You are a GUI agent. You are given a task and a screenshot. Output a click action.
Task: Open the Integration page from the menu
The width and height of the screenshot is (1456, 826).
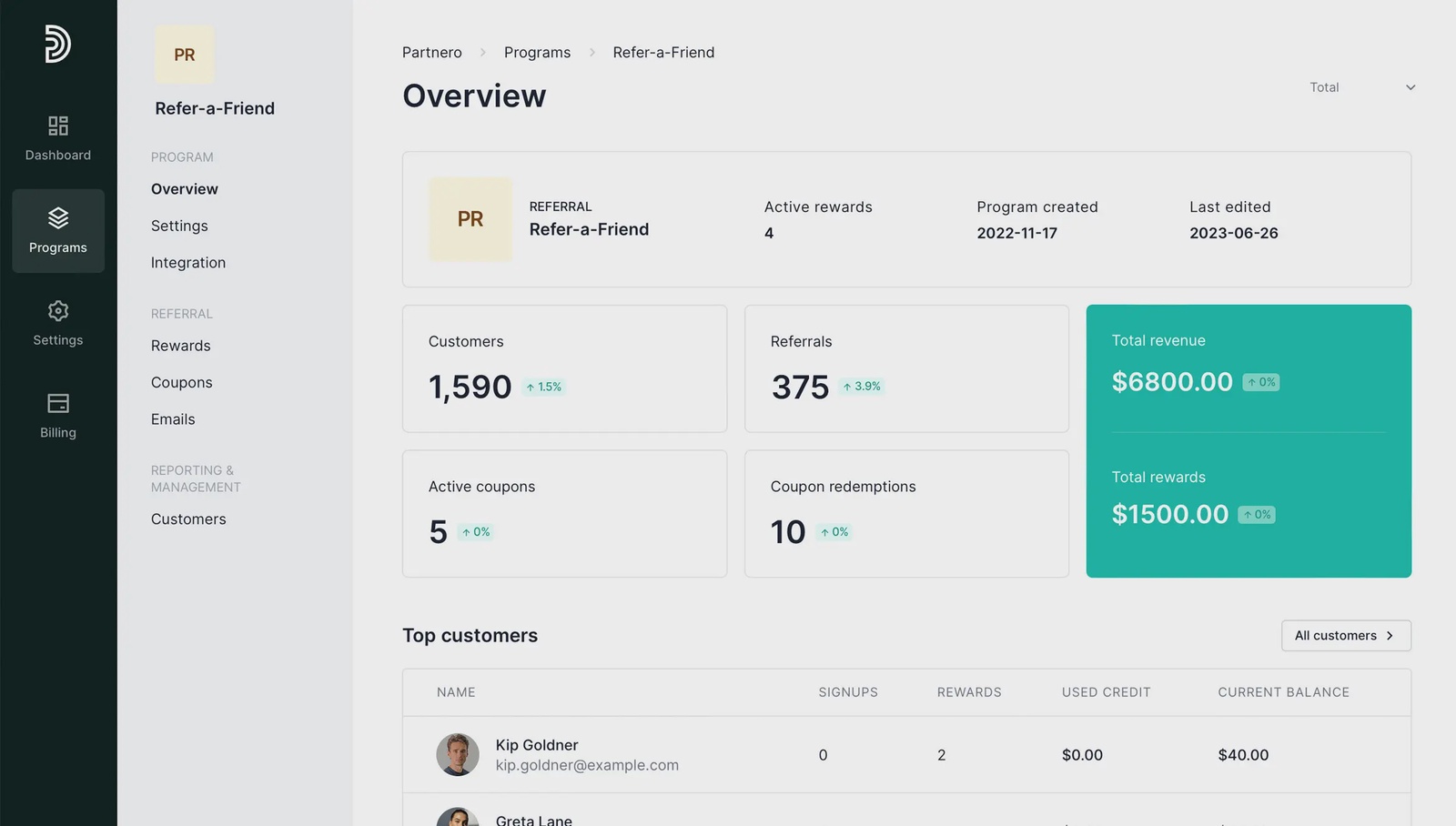click(188, 262)
